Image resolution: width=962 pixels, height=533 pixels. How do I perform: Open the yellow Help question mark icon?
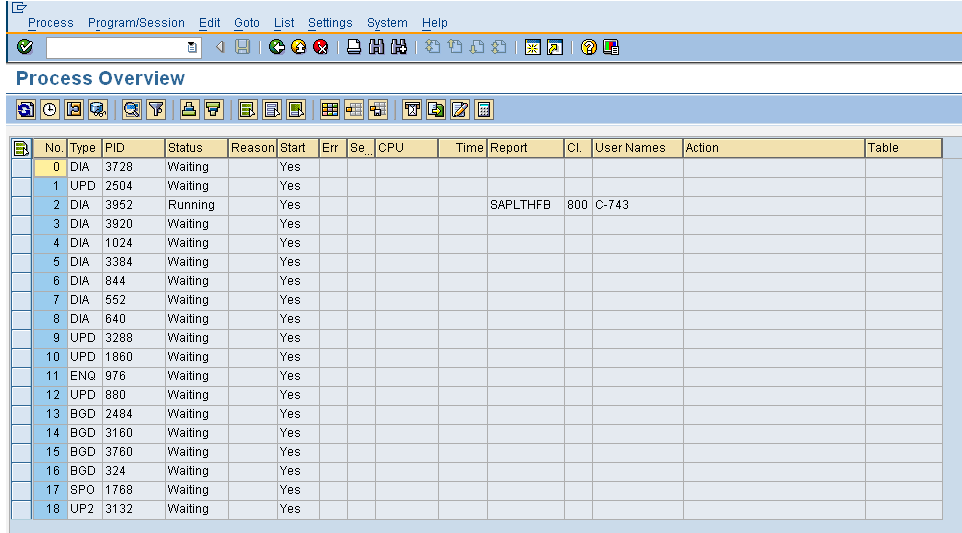589,47
